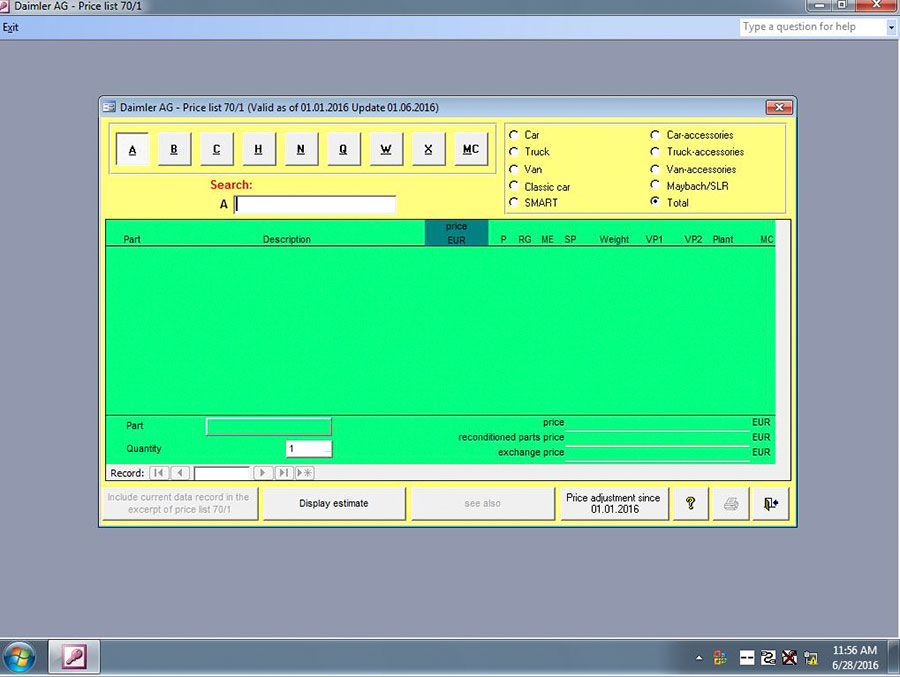Click the exit door icon button
The height and width of the screenshot is (677, 900).
[769, 504]
